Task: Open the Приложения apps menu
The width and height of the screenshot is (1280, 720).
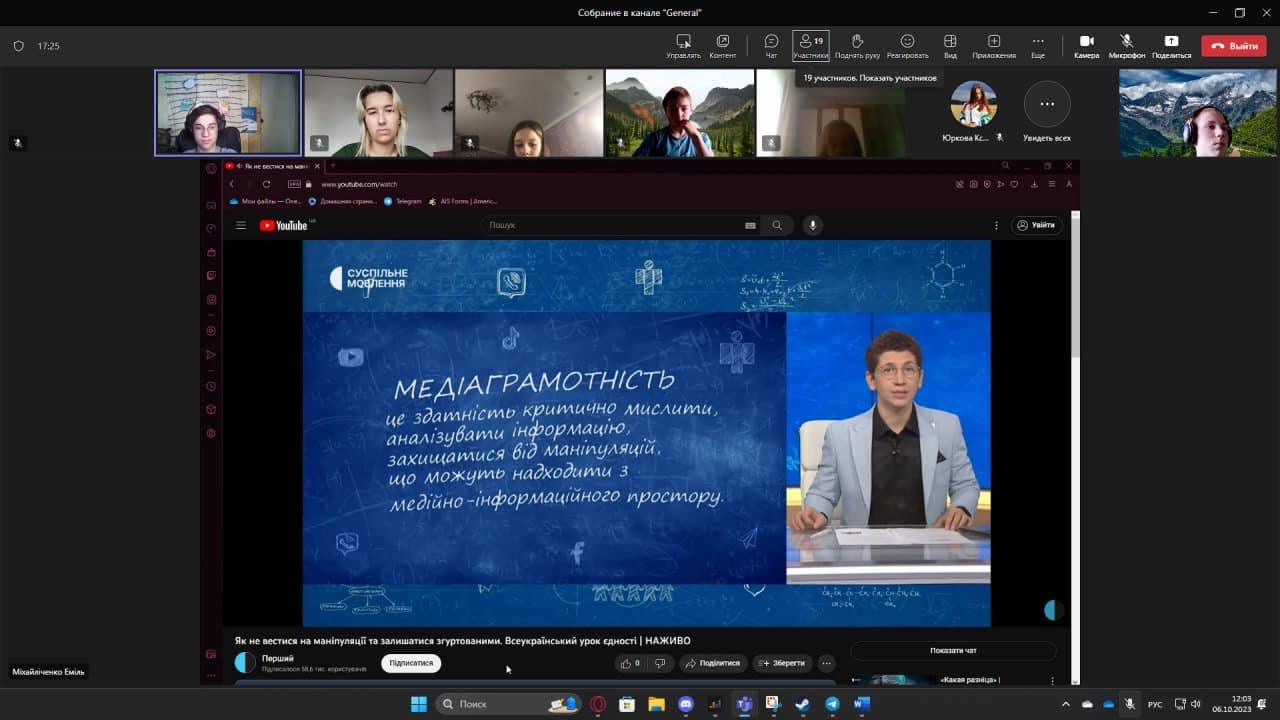Action: (x=994, y=46)
